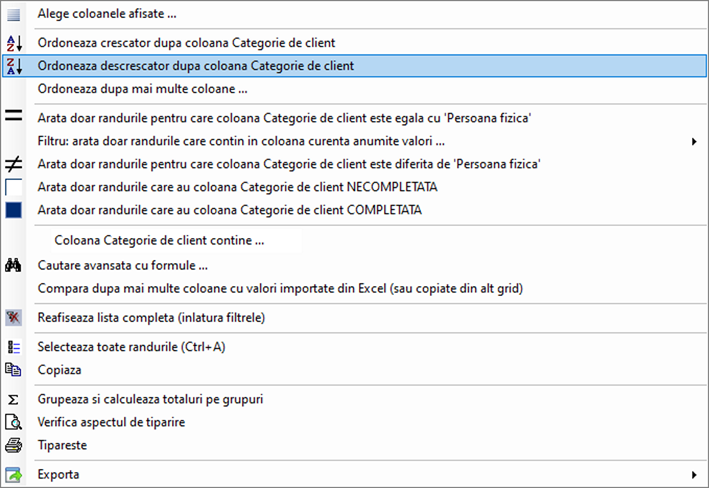Click the A-Z ascending sort icon
The height and width of the screenshot is (488, 709).
click(x=14, y=43)
